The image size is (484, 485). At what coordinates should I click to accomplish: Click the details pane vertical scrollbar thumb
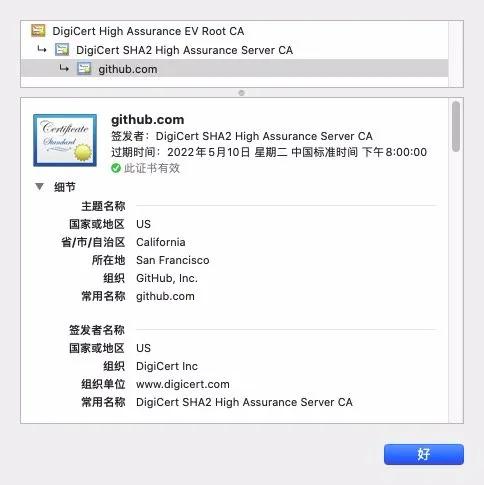(x=456, y=127)
